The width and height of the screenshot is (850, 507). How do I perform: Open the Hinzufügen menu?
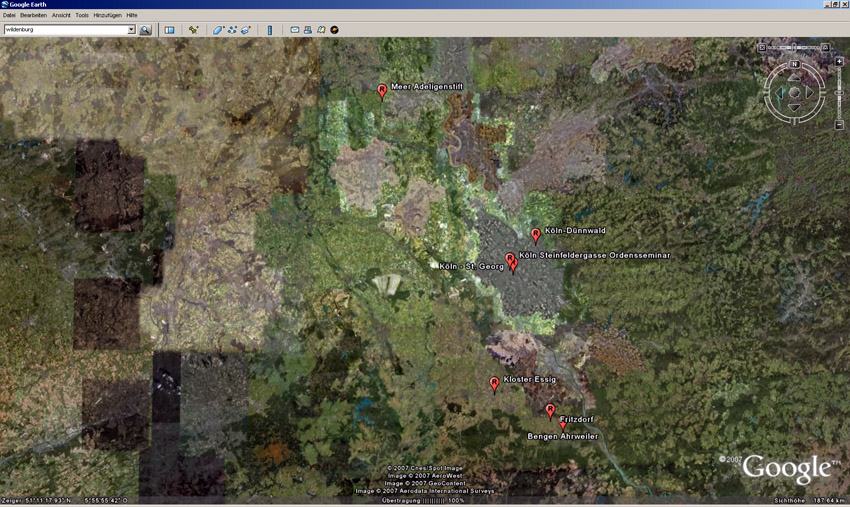(x=107, y=15)
